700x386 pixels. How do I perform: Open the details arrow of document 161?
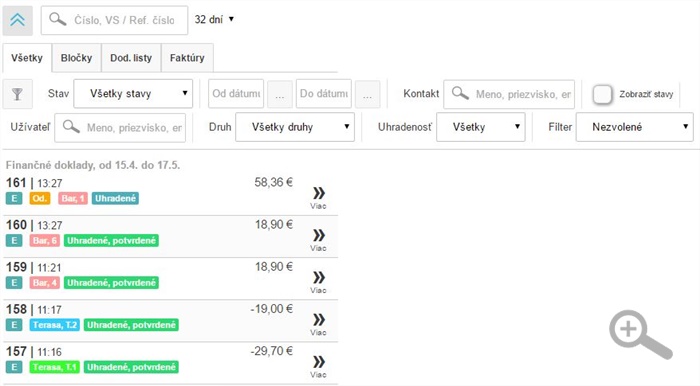click(x=319, y=197)
